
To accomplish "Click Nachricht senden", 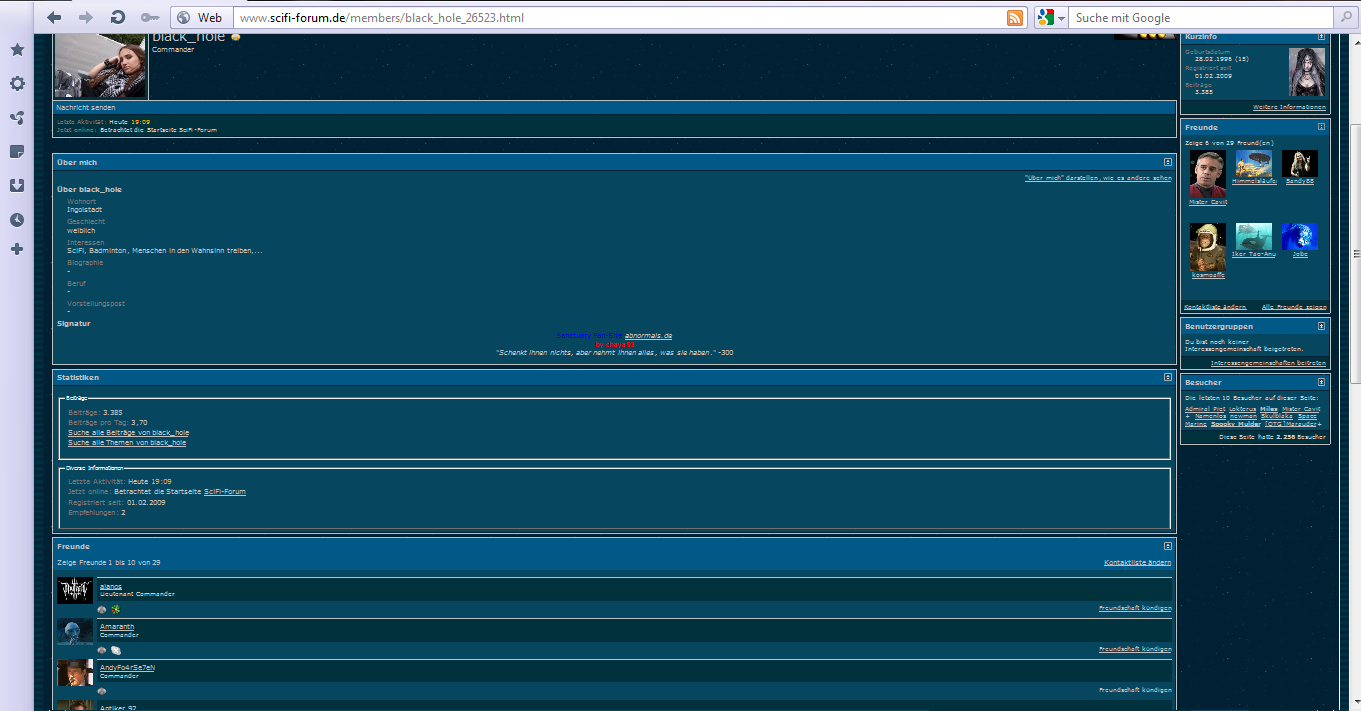I will (86, 107).
